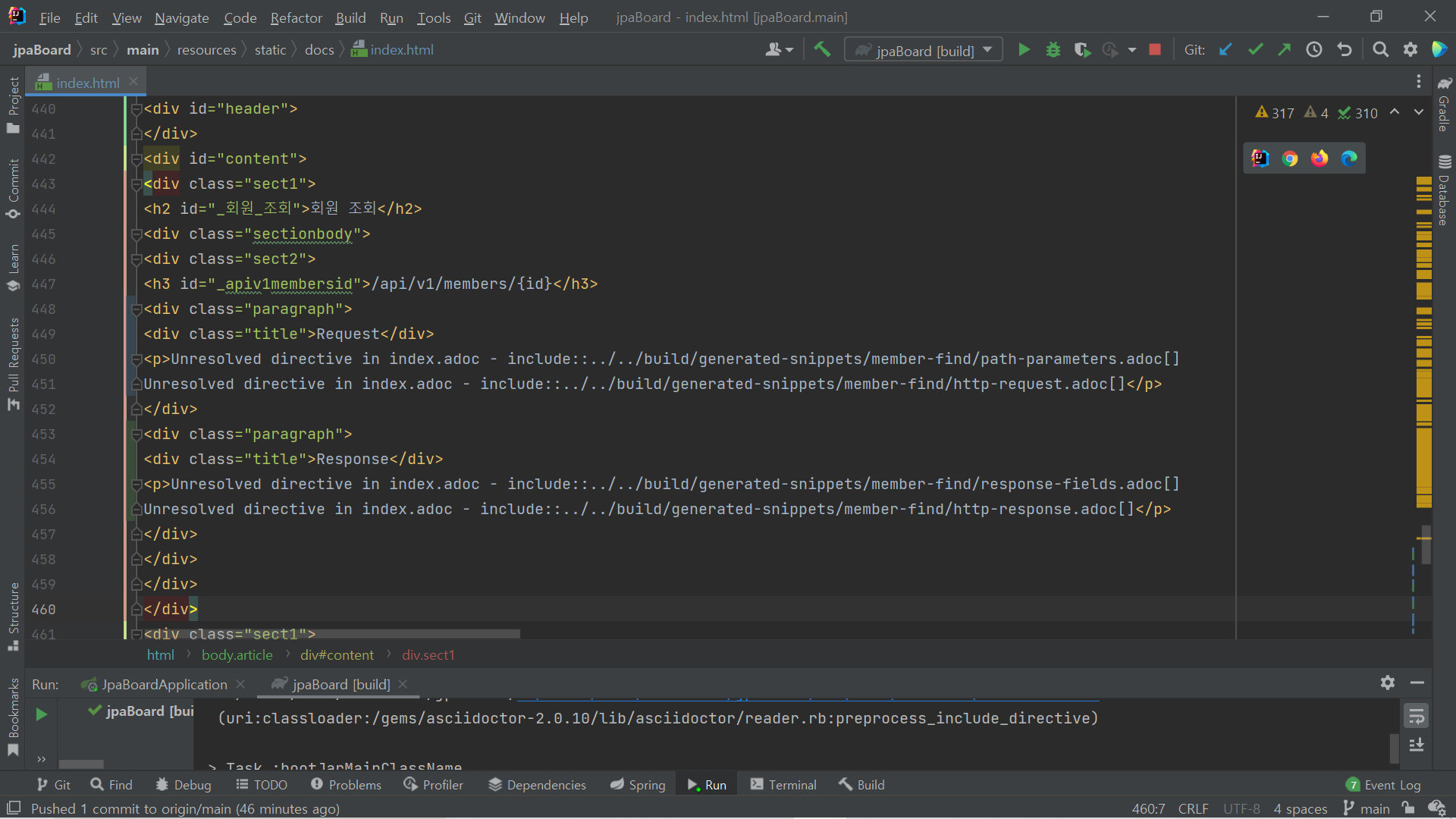Toggle soft-wrap in Run console
This screenshot has width=1456, height=819.
click(x=1416, y=716)
